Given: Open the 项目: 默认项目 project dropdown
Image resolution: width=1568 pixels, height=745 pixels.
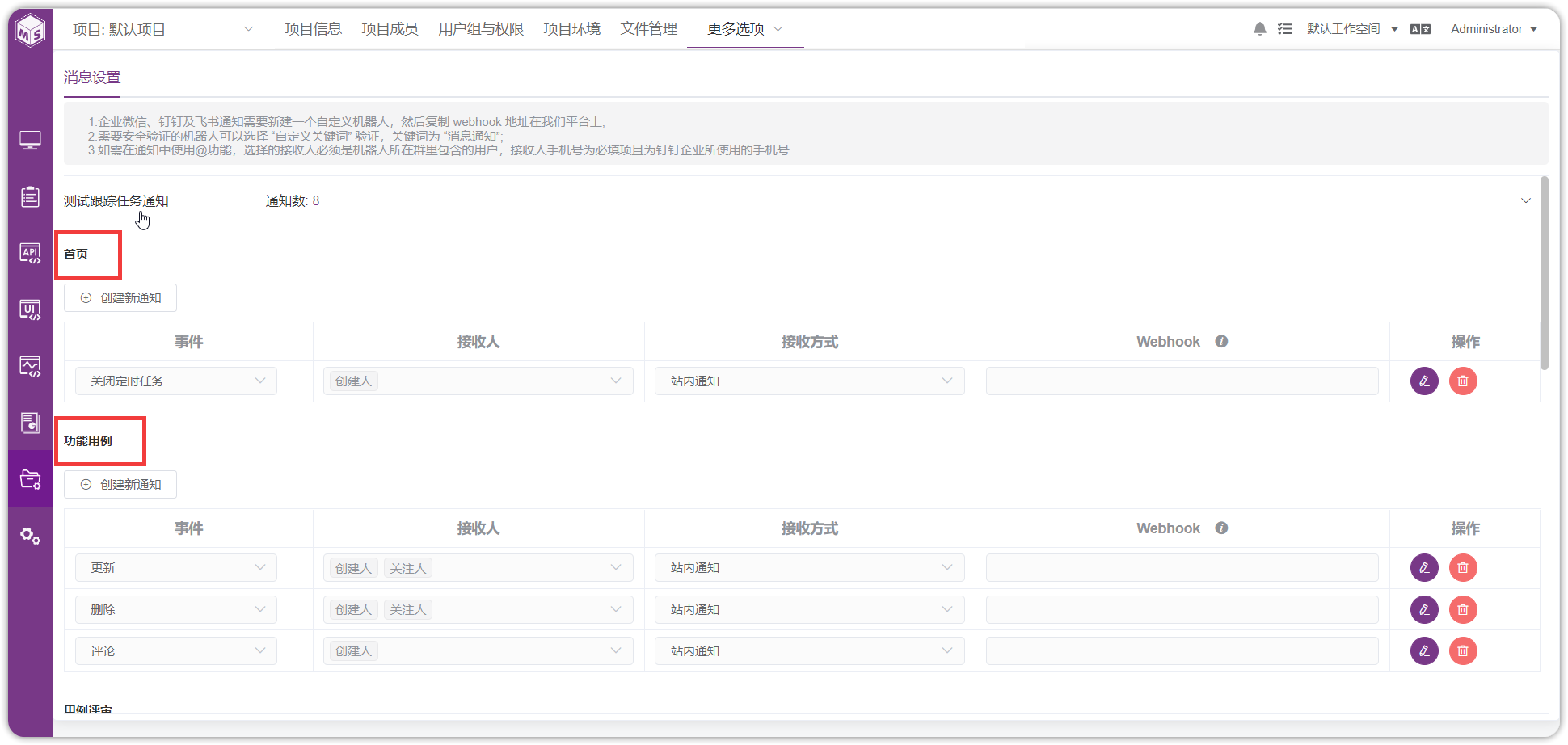Looking at the screenshot, I should (162, 29).
